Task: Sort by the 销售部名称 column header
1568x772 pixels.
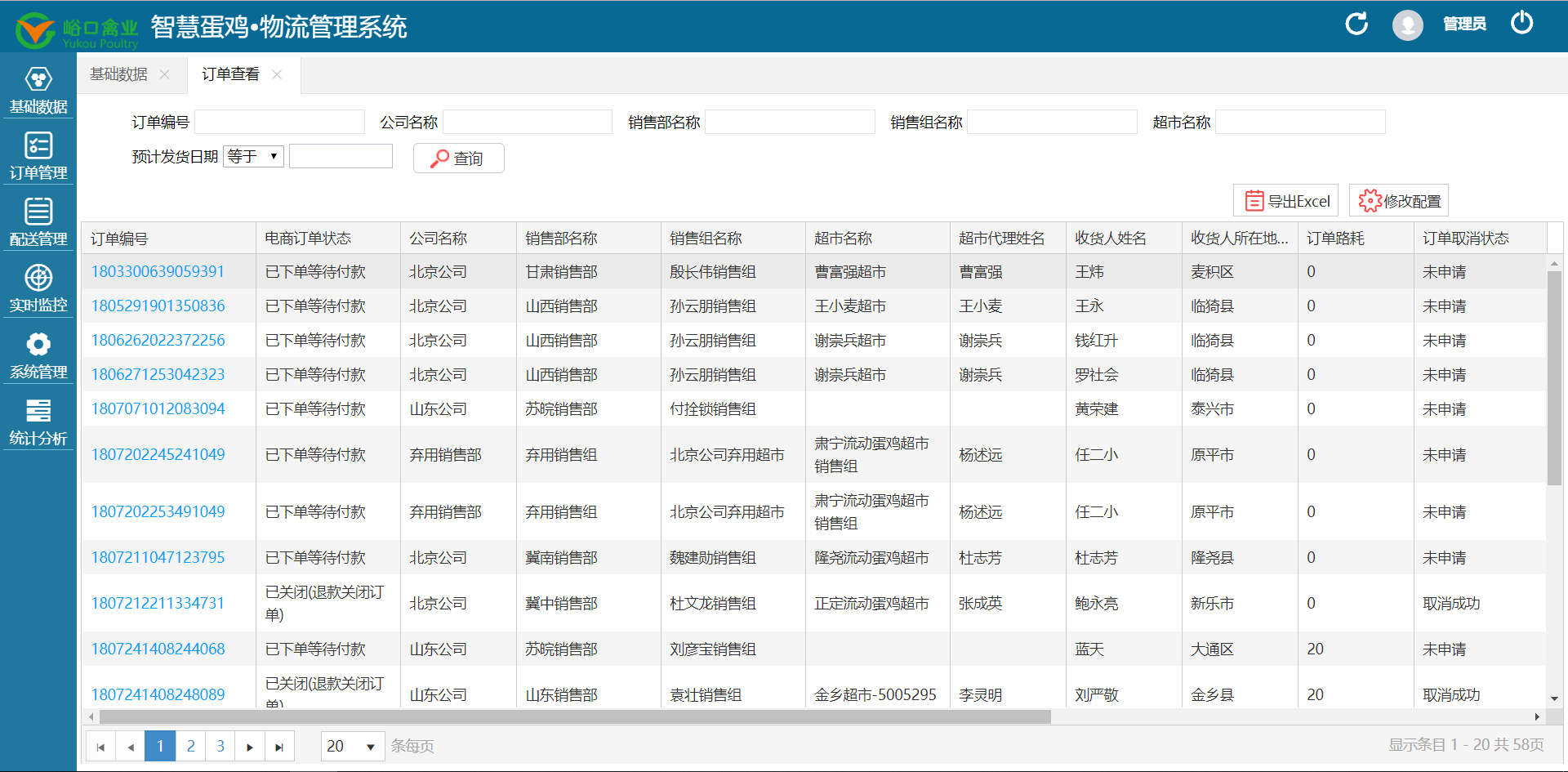Action: point(588,239)
